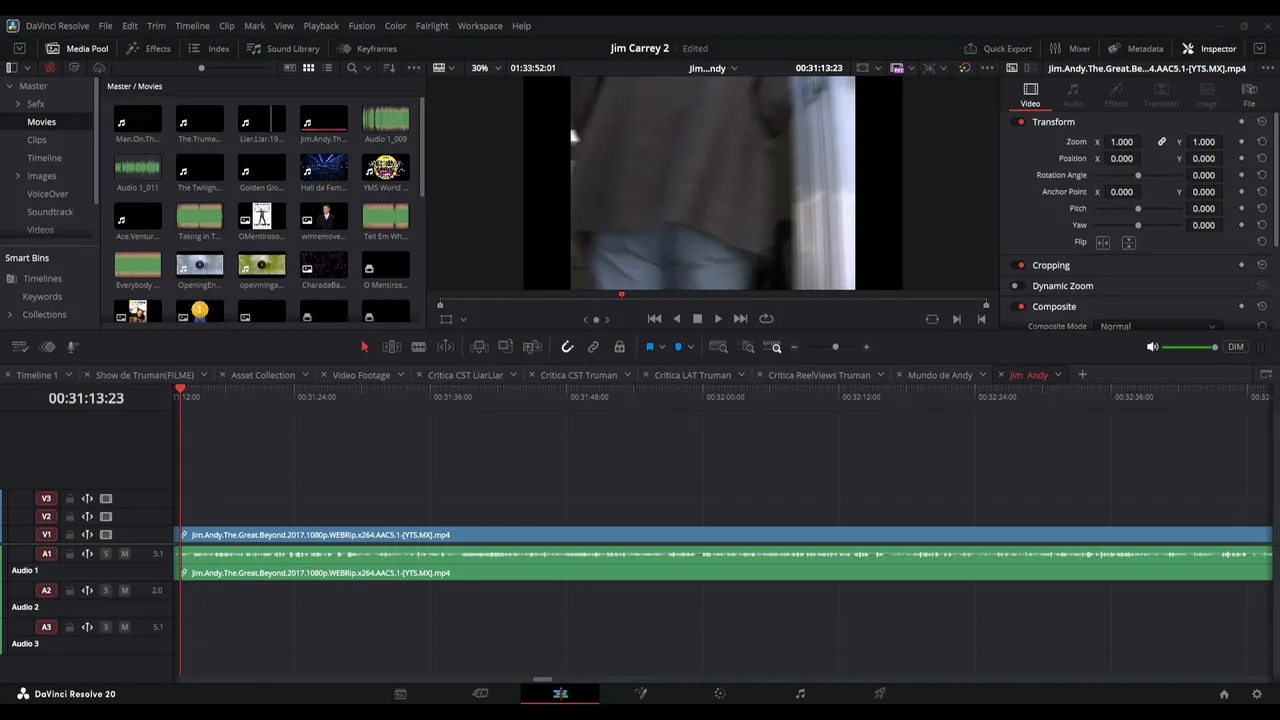The width and height of the screenshot is (1280, 720).
Task: Zoom the timeline to full extent
Action: pyautogui.click(x=719, y=347)
